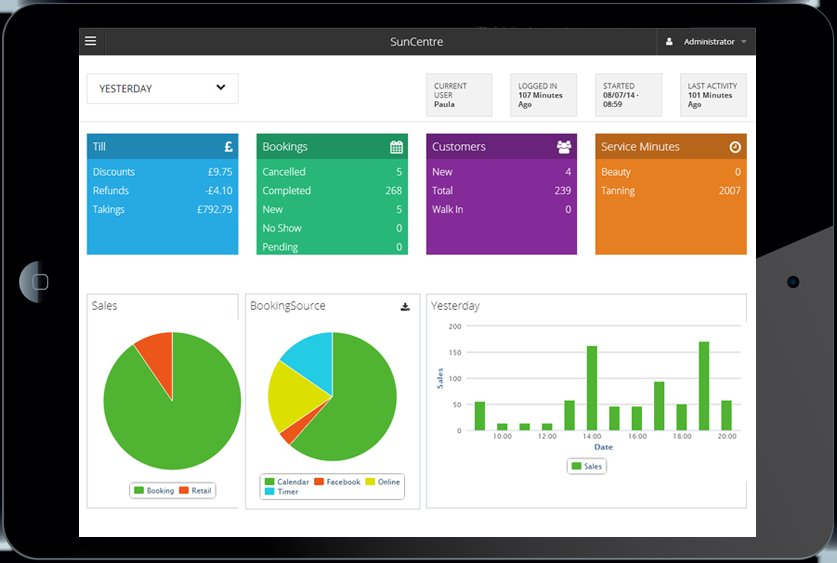Click the Yesterday chart title
Image resolution: width=837 pixels, height=563 pixels.
[455, 306]
